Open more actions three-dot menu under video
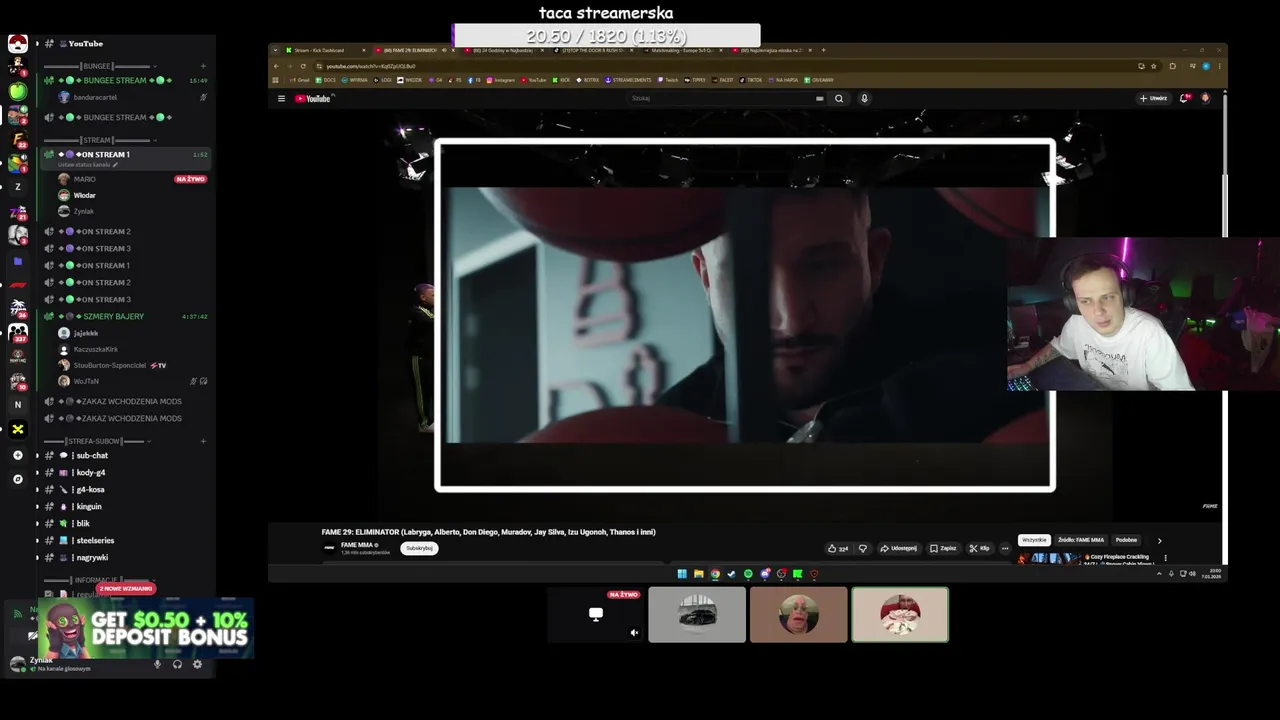The image size is (1280, 720). [x=1005, y=548]
